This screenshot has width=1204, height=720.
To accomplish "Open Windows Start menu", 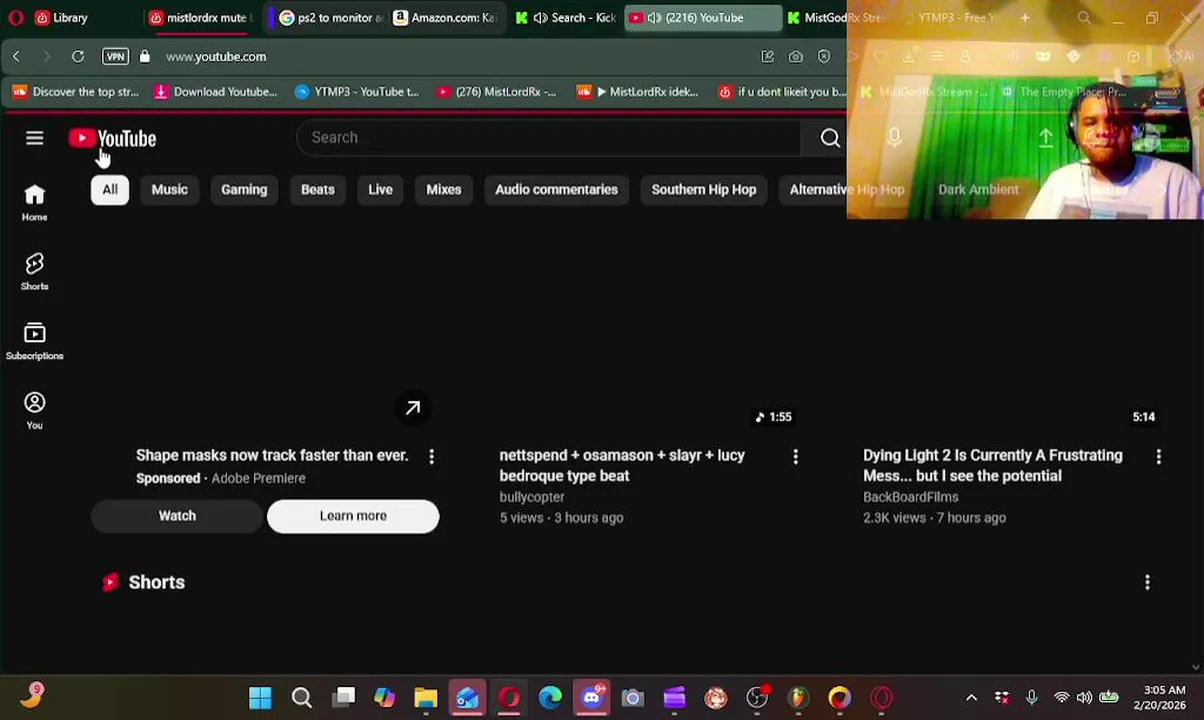I will tap(260, 697).
